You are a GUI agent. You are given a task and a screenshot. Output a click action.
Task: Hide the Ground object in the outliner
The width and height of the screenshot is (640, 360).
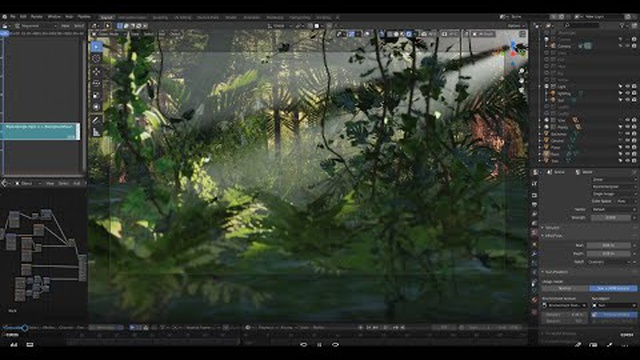(627, 140)
